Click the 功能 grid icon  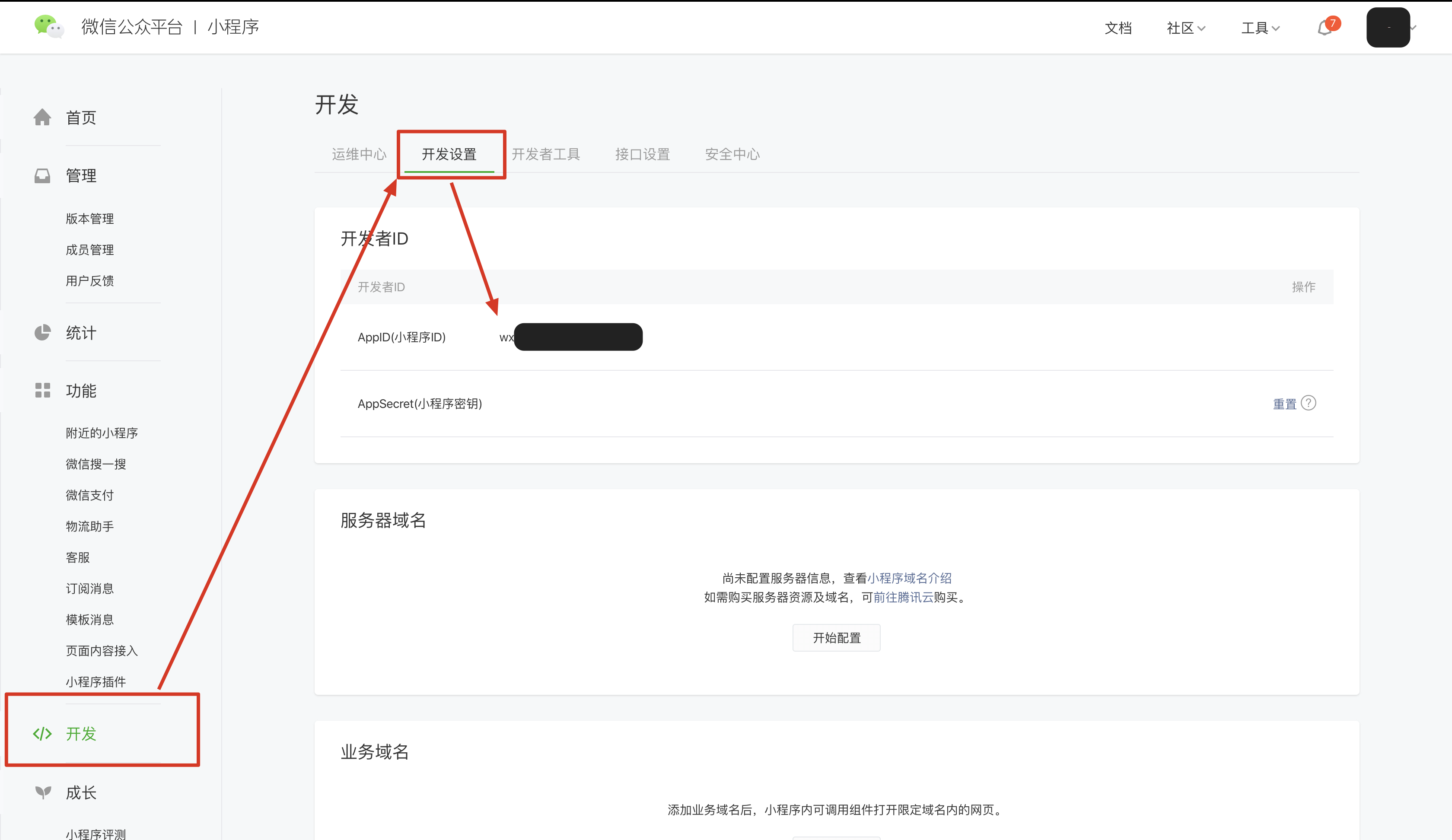(x=42, y=390)
